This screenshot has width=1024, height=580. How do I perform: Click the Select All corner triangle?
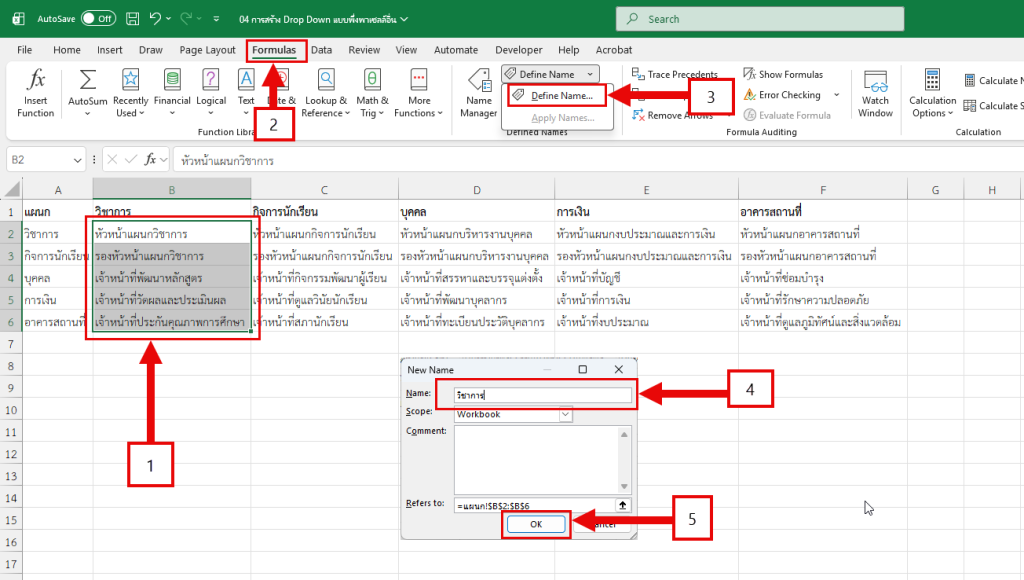pos(12,189)
